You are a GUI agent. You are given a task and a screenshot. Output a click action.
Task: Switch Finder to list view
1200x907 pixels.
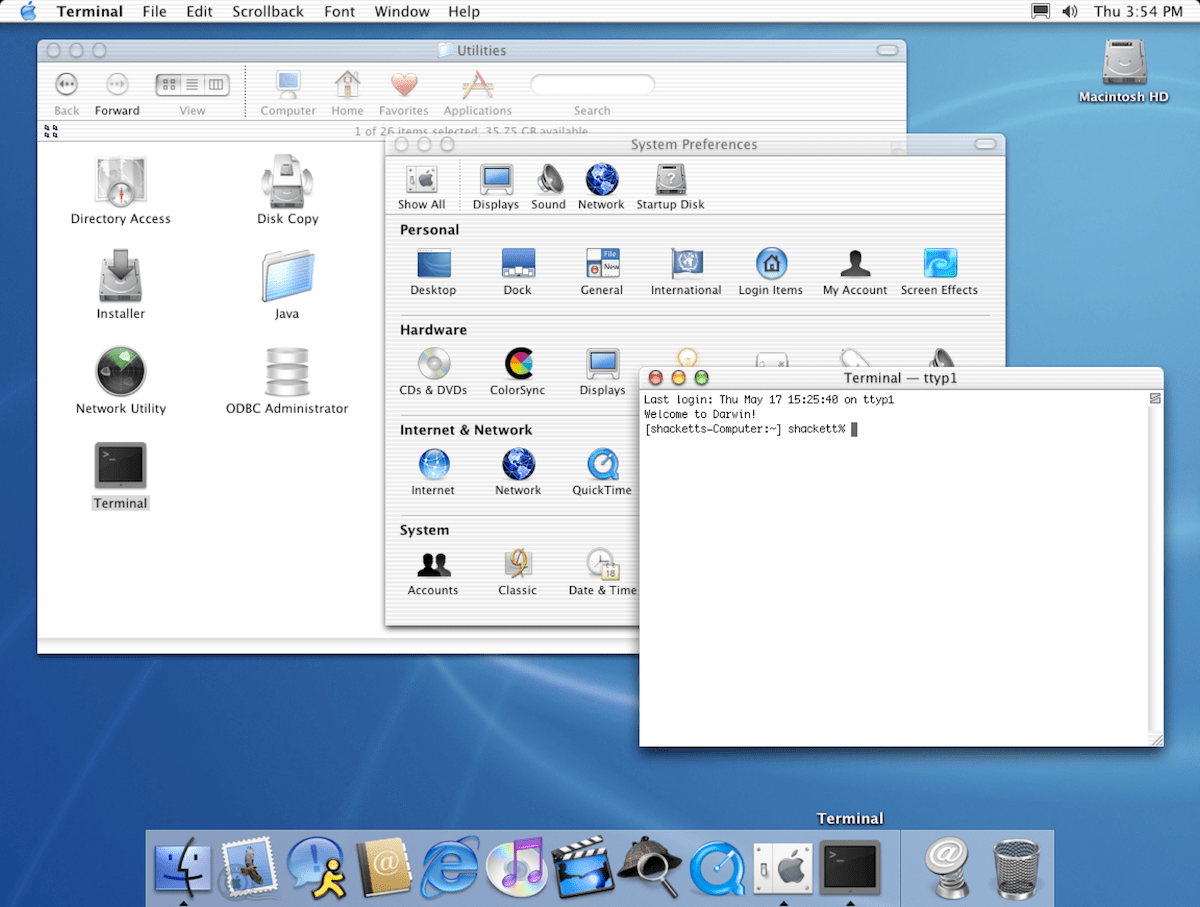pyautogui.click(x=193, y=85)
